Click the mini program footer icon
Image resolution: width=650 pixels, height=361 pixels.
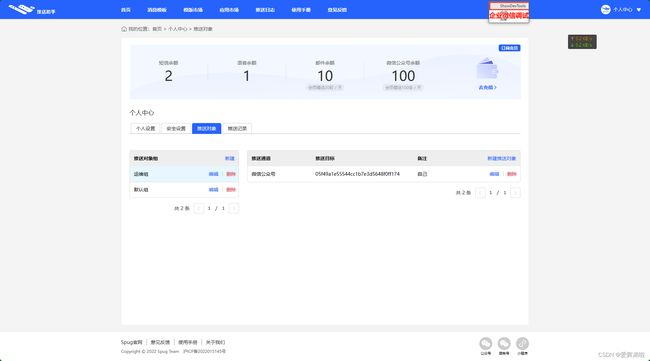522,344
